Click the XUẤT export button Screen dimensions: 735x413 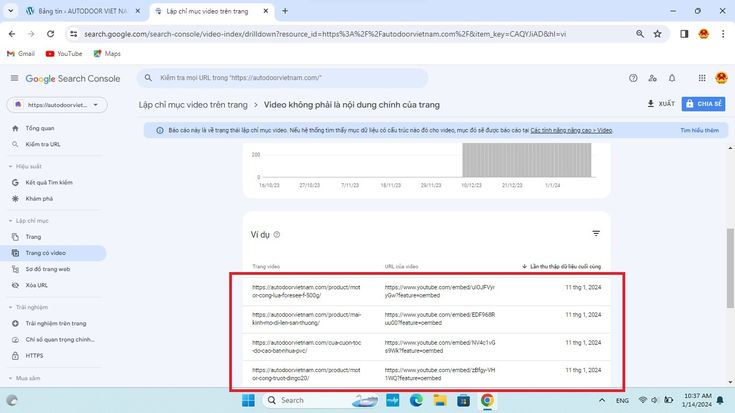[661, 104]
